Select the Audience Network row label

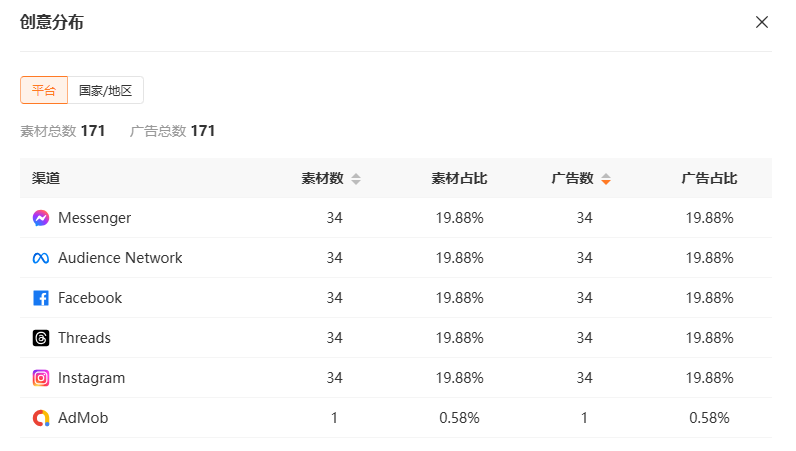pos(120,258)
